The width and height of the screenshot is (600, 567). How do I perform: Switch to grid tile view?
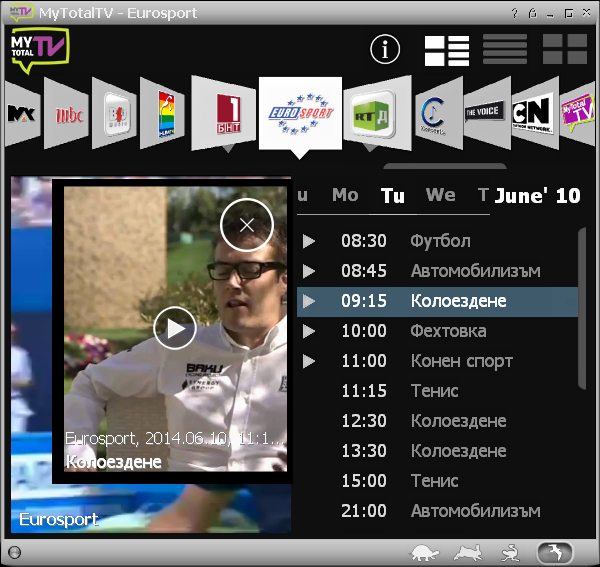(565, 49)
